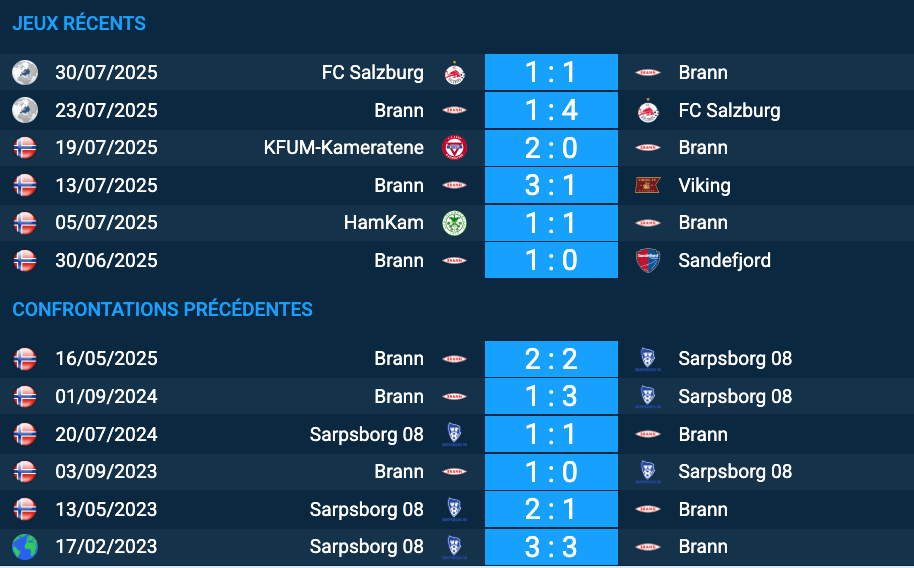This screenshot has height=568, width=914.
Task: Select the Viking team name
Action: [704, 185]
